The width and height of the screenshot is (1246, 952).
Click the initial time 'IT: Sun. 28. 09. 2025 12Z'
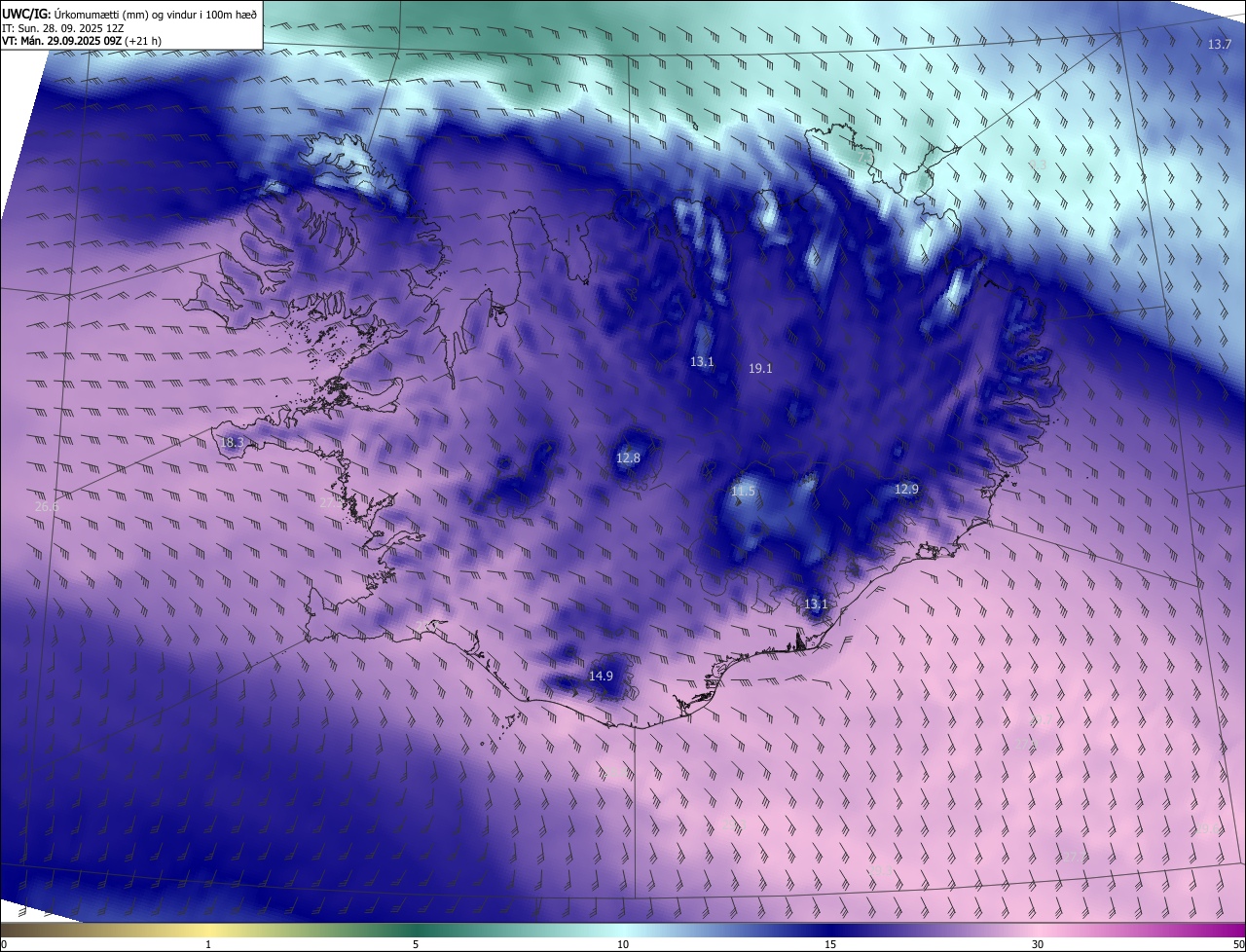click(61, 28)
